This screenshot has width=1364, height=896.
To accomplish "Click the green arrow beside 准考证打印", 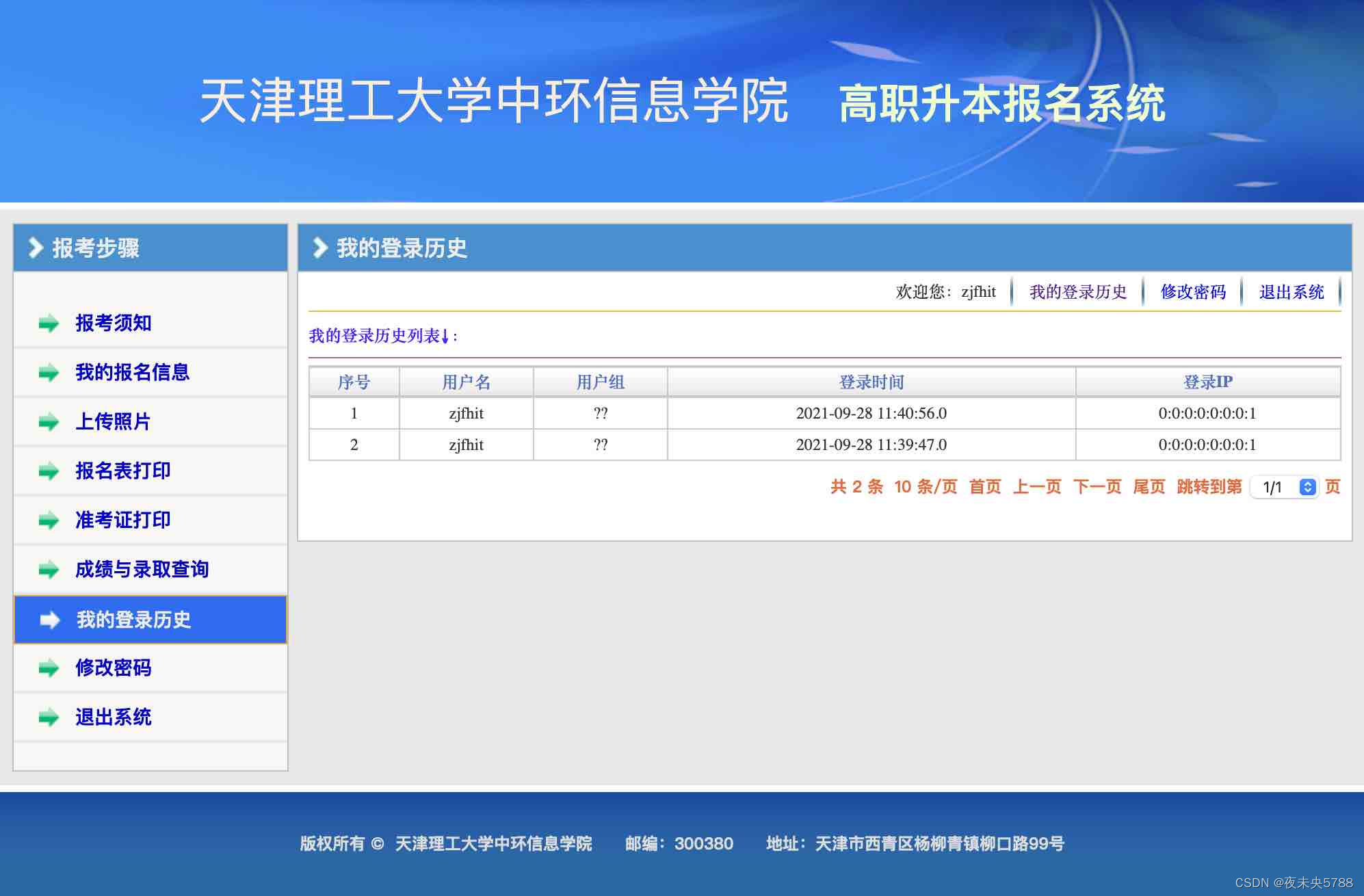I will pyautogui.click(x=49, y=521).
